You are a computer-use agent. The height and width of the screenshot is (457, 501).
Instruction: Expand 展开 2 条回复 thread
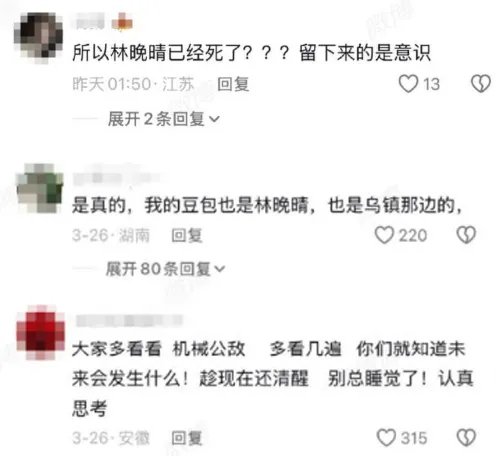tap(163, 119)
